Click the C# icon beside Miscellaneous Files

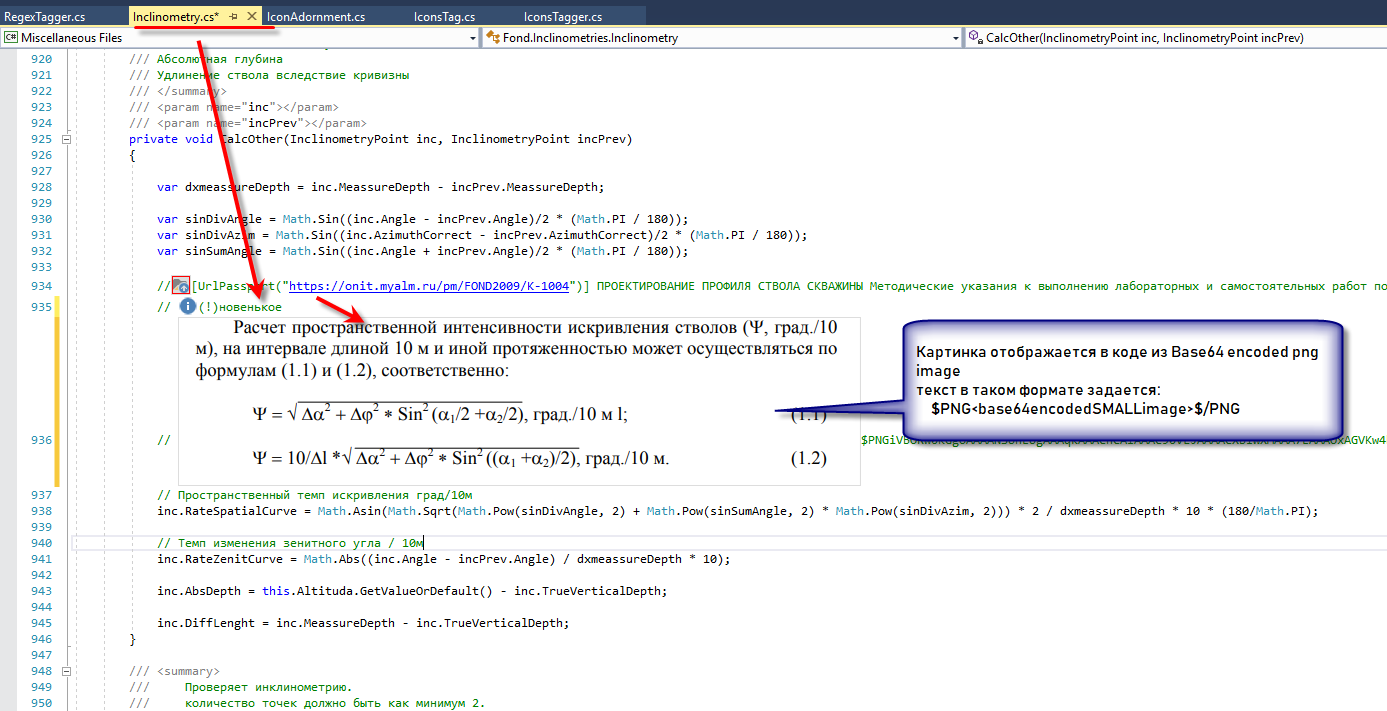11,38
